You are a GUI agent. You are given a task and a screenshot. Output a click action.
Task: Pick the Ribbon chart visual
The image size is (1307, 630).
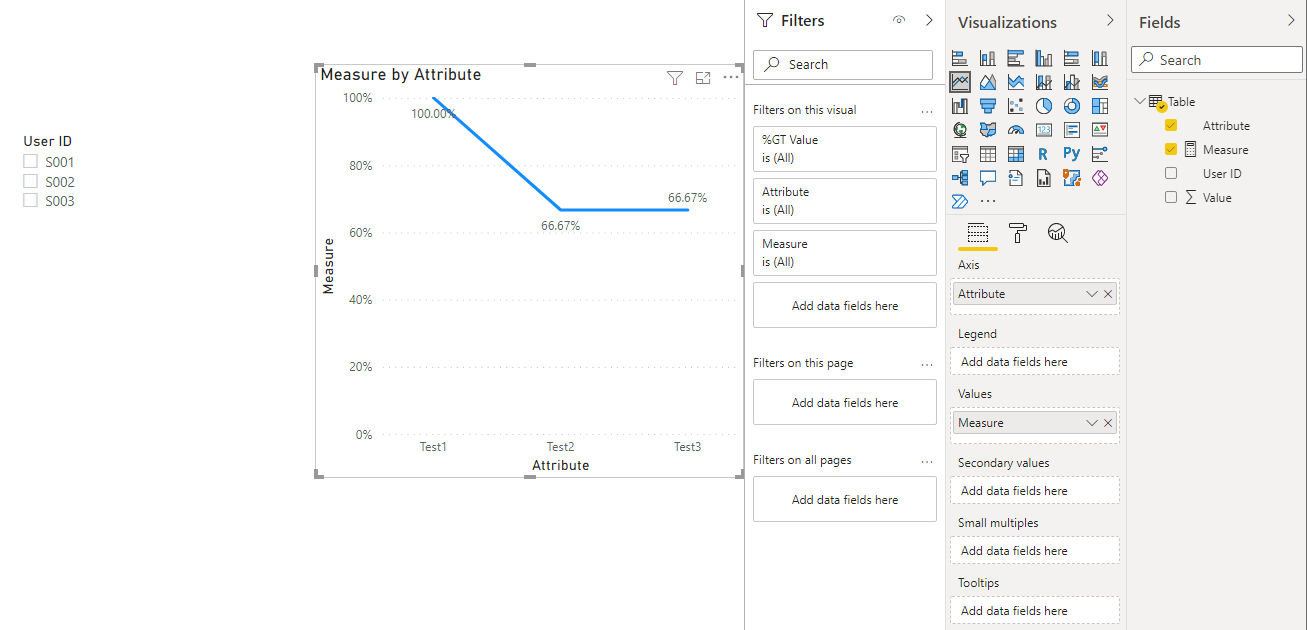1100,81
